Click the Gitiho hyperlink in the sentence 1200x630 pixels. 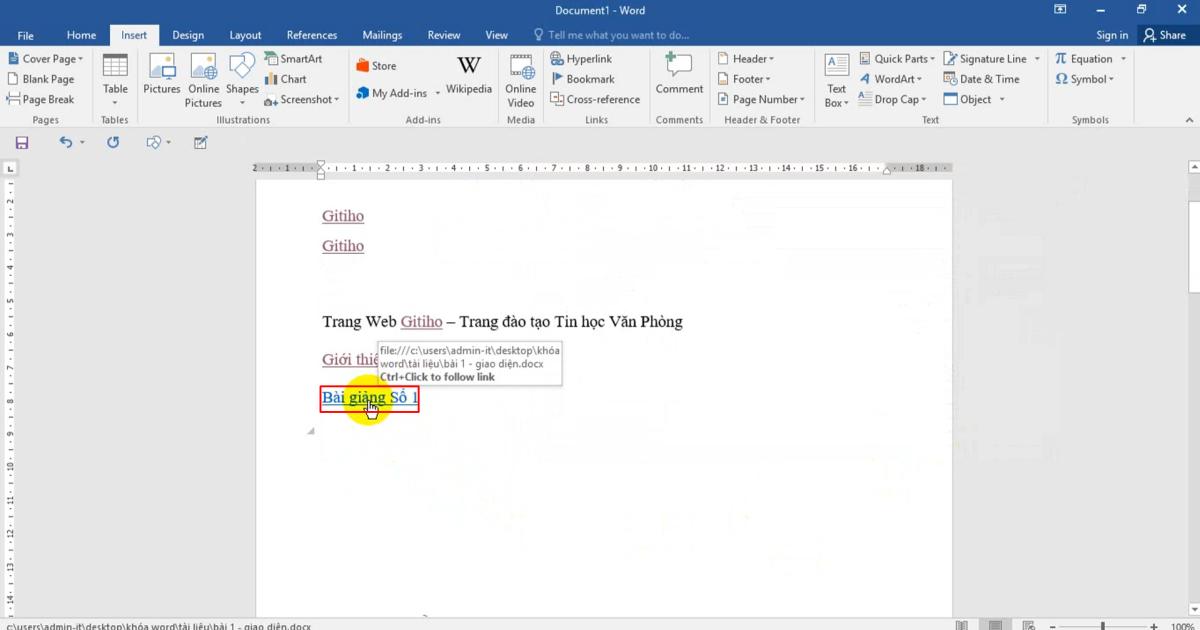click(x=421, y=321)
